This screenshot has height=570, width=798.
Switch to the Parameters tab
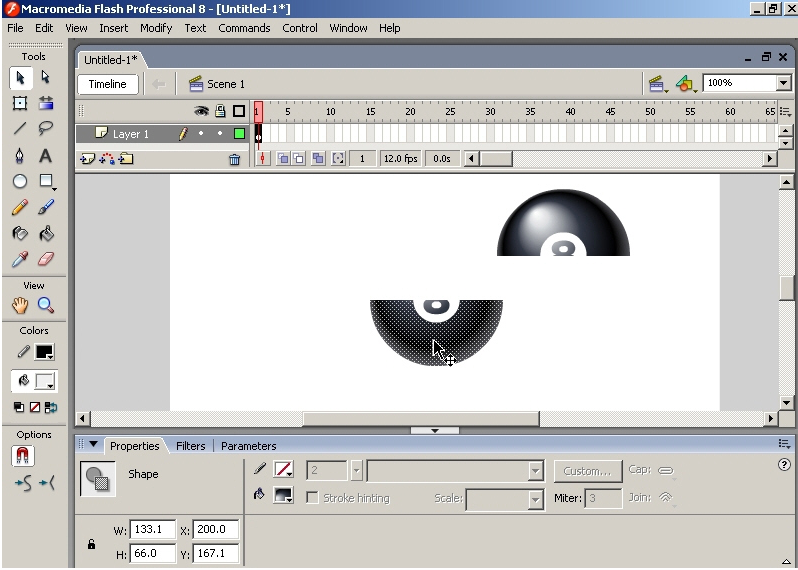(x=248, y=446)
